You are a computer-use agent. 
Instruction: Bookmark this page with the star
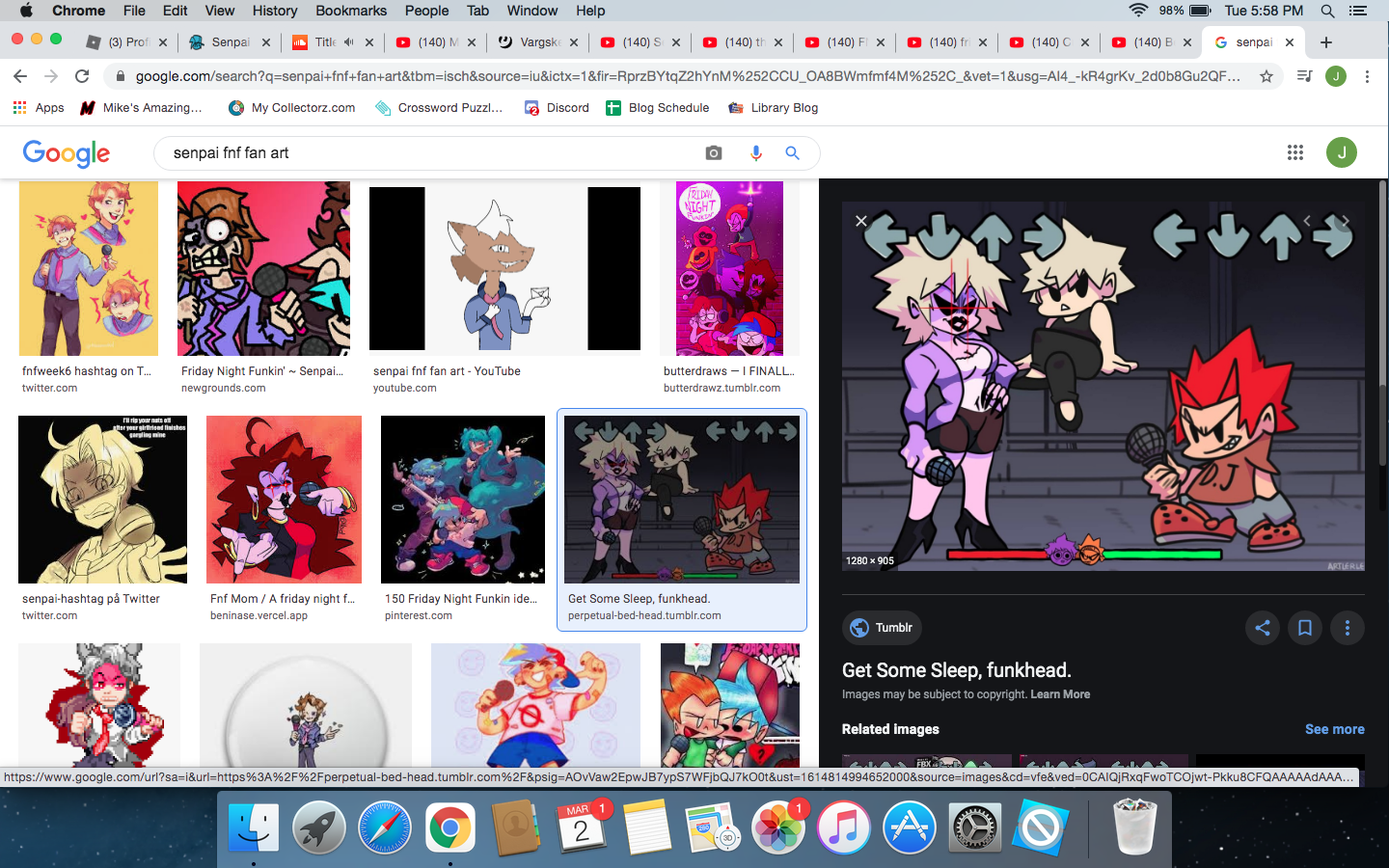1266,76
